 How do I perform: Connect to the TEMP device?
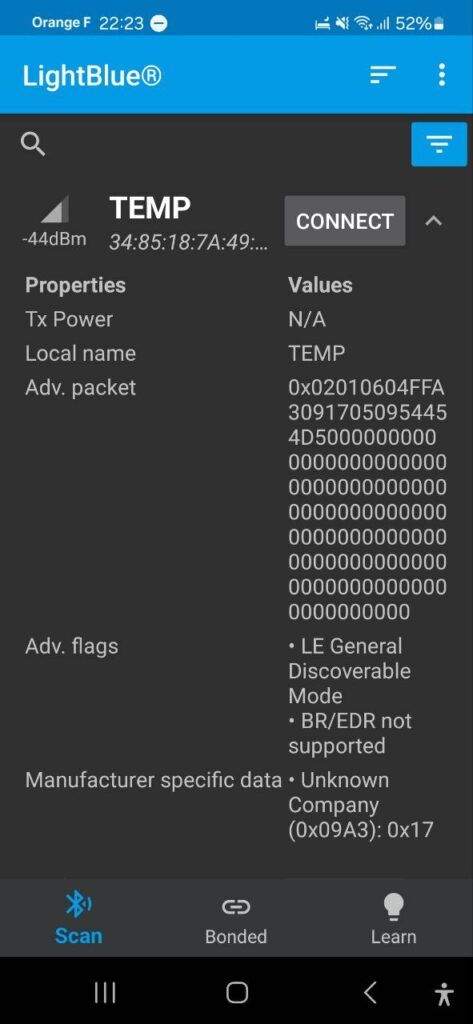pos(345,221)
